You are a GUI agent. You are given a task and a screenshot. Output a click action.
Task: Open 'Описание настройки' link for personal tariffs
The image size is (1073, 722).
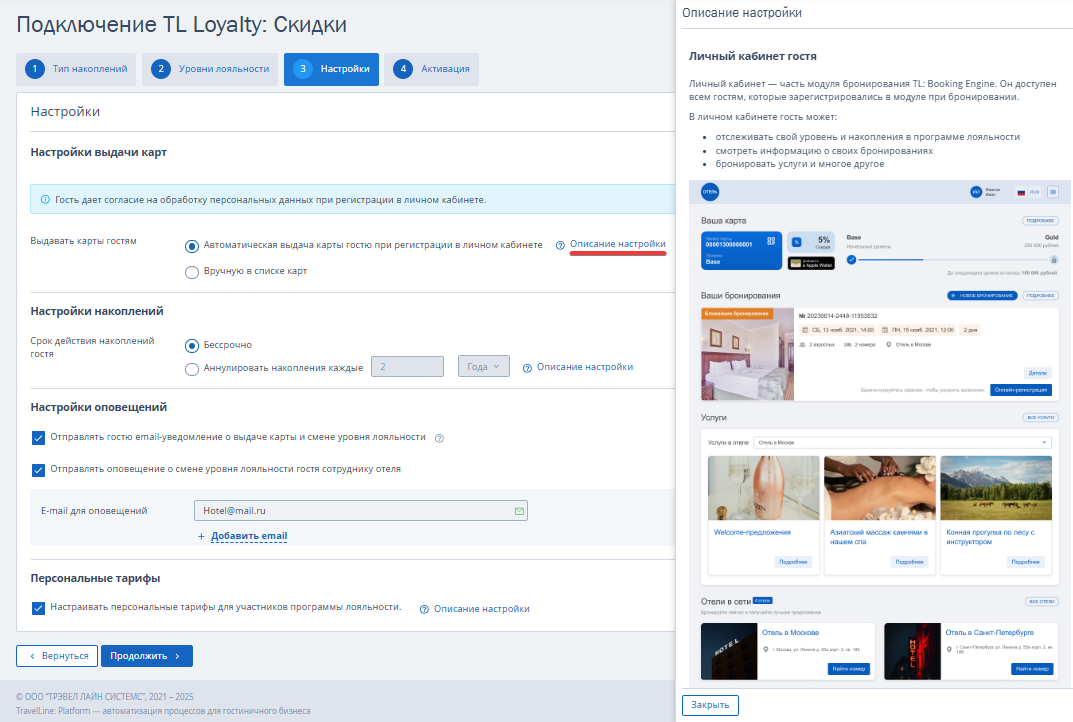[482, 609]
